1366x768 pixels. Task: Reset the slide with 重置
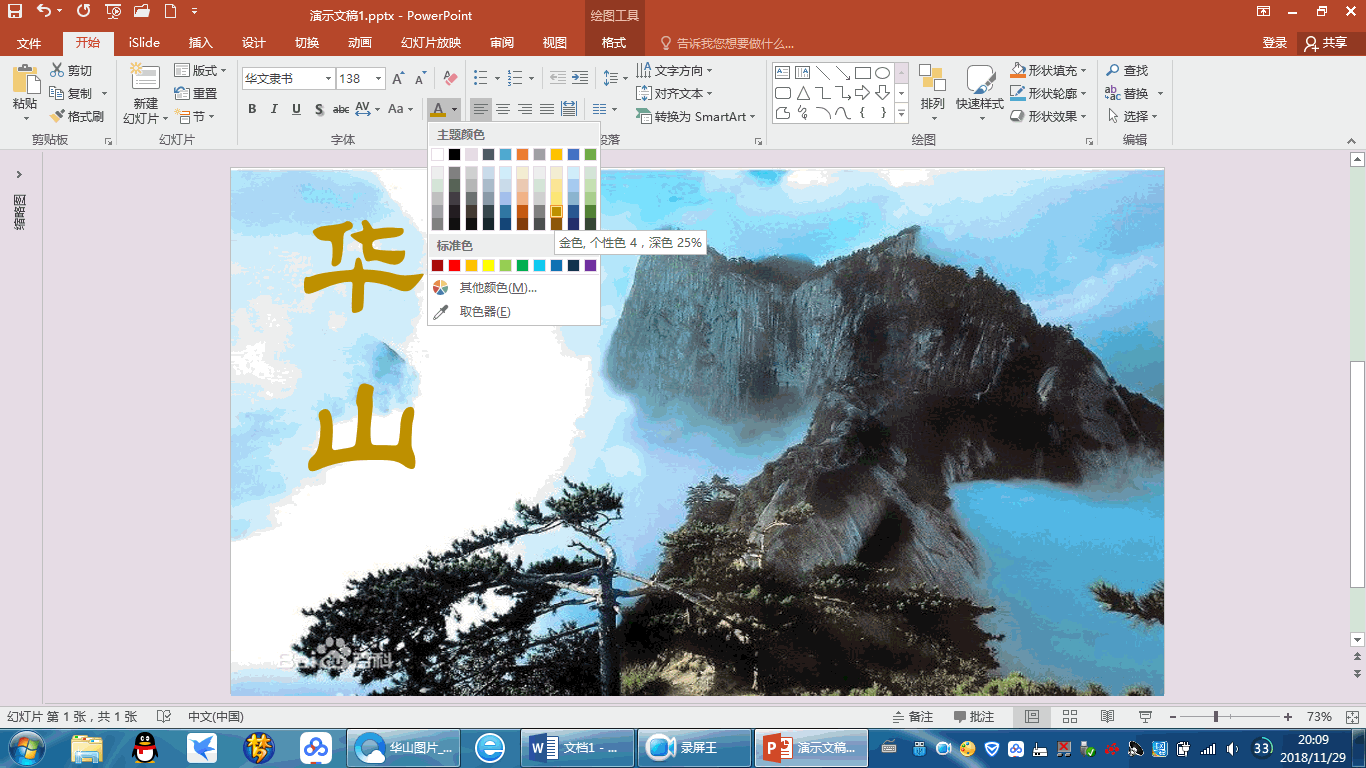[196, 93]
